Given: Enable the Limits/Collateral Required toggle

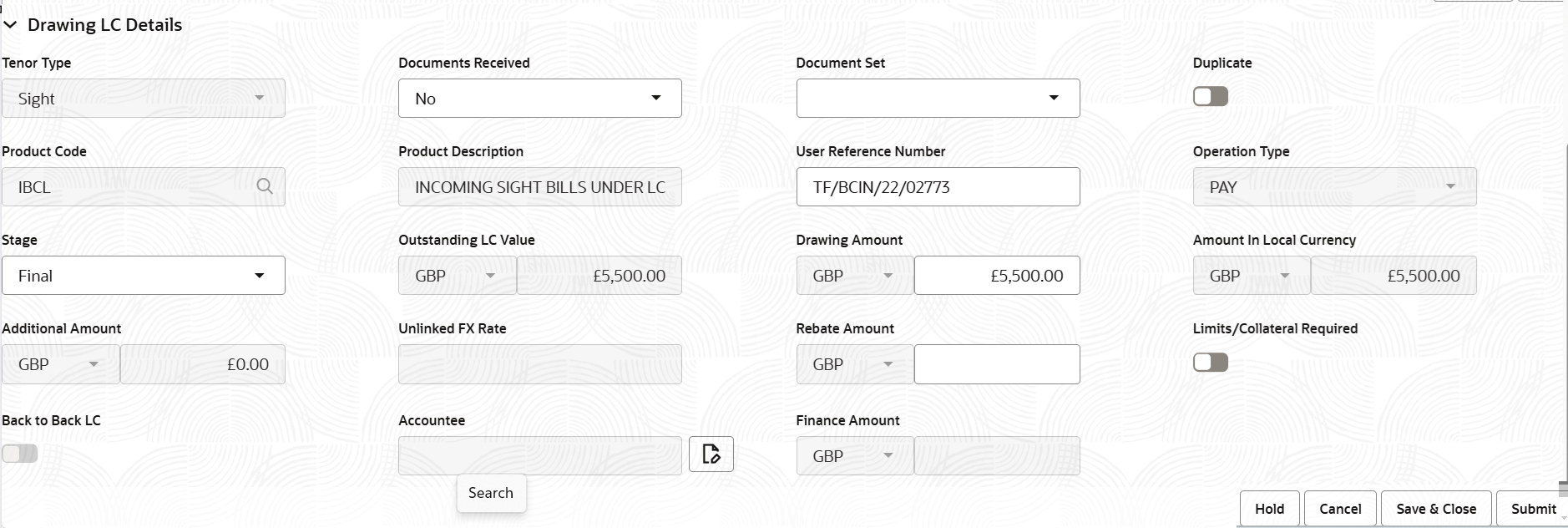Looking at the screenshot, I should coord(1210,363).
